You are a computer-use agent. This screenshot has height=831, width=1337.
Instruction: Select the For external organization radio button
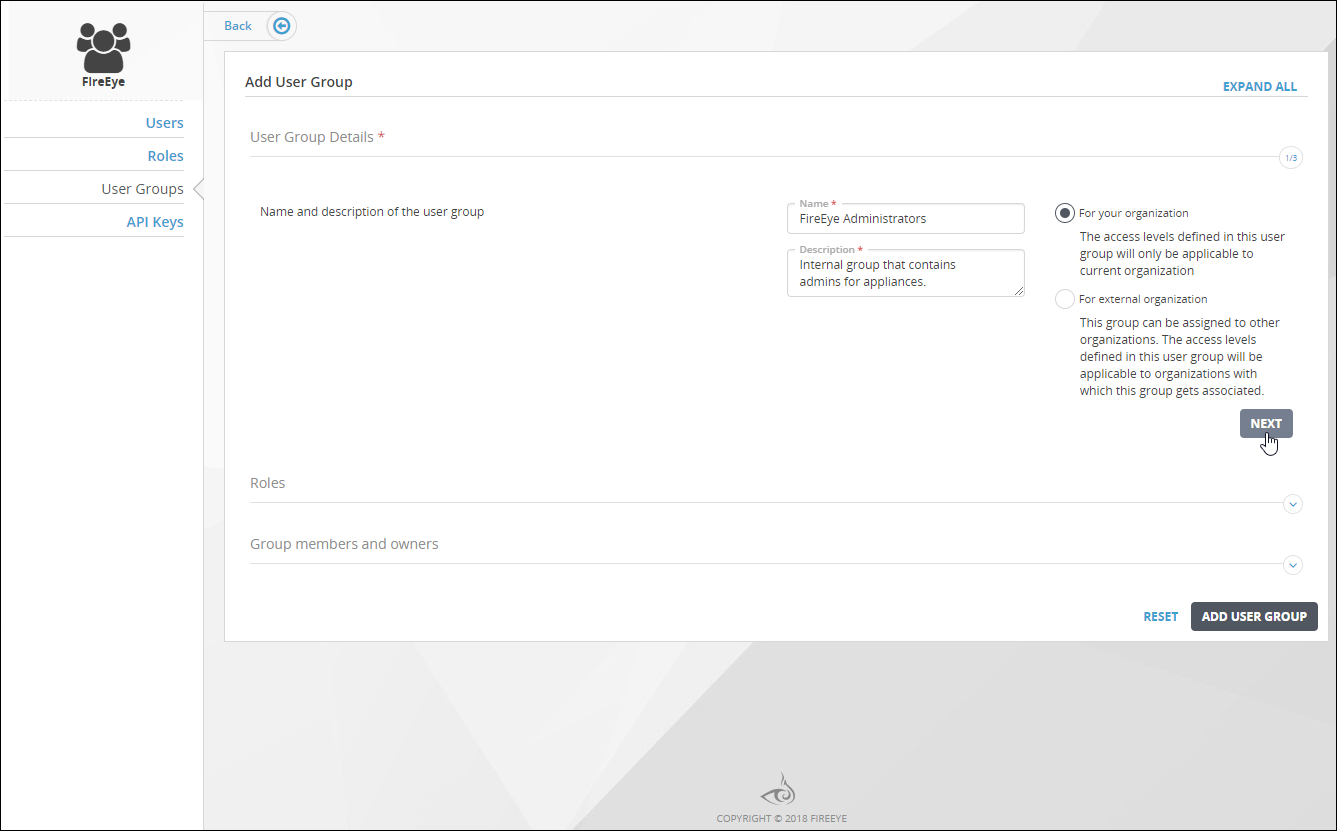(x=1065, y=299)
